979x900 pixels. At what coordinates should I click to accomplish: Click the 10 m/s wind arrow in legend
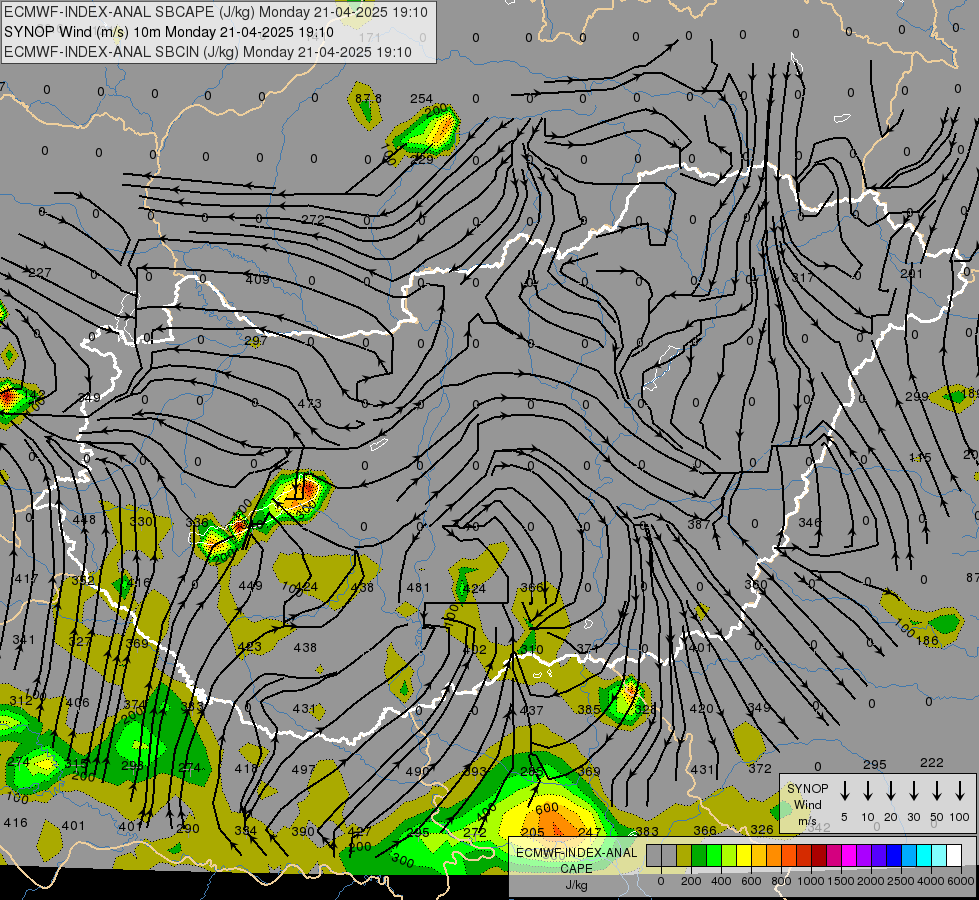(x=867, y=791)
